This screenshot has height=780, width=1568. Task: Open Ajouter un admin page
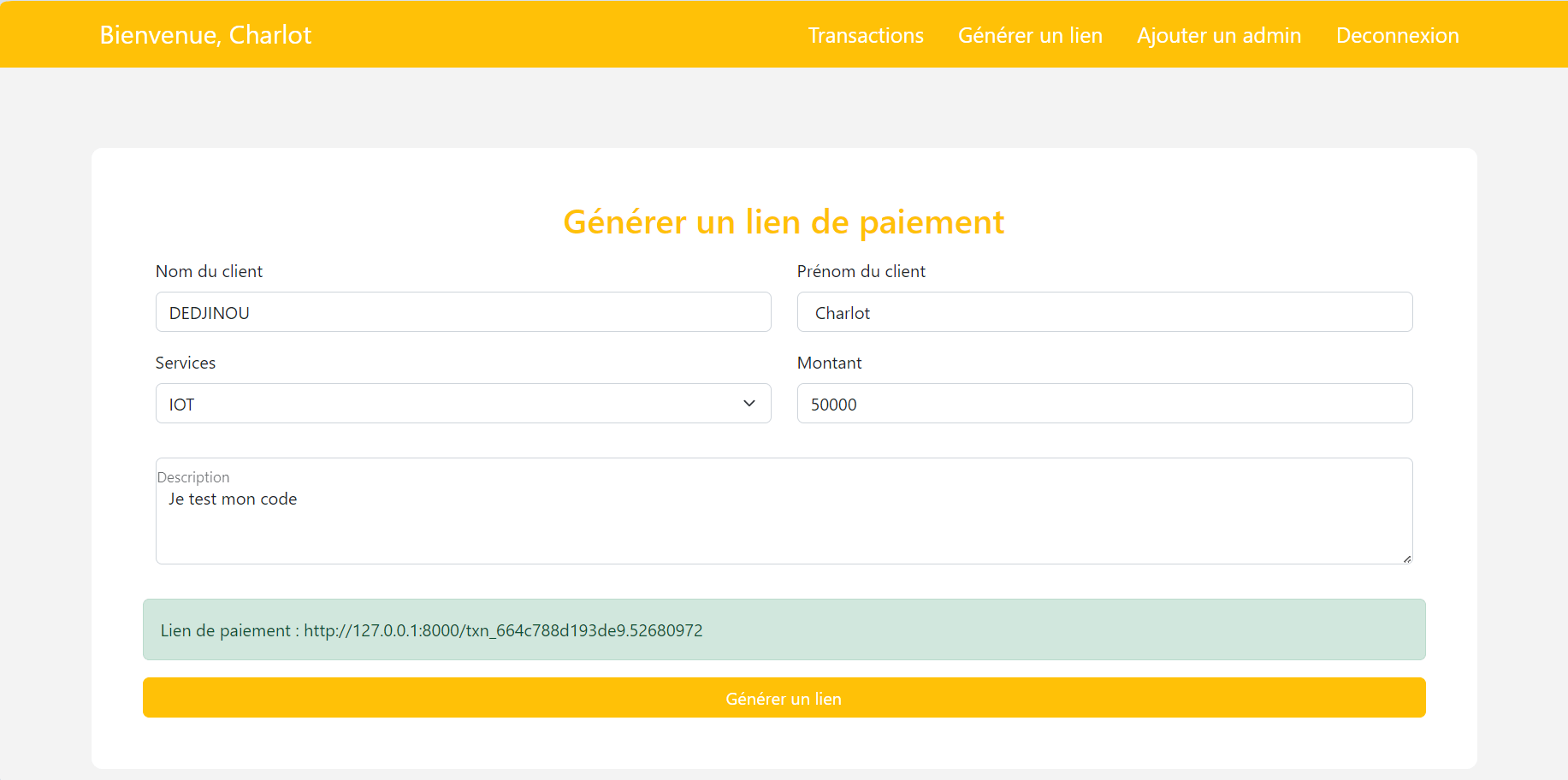(x=1218, y=35)
